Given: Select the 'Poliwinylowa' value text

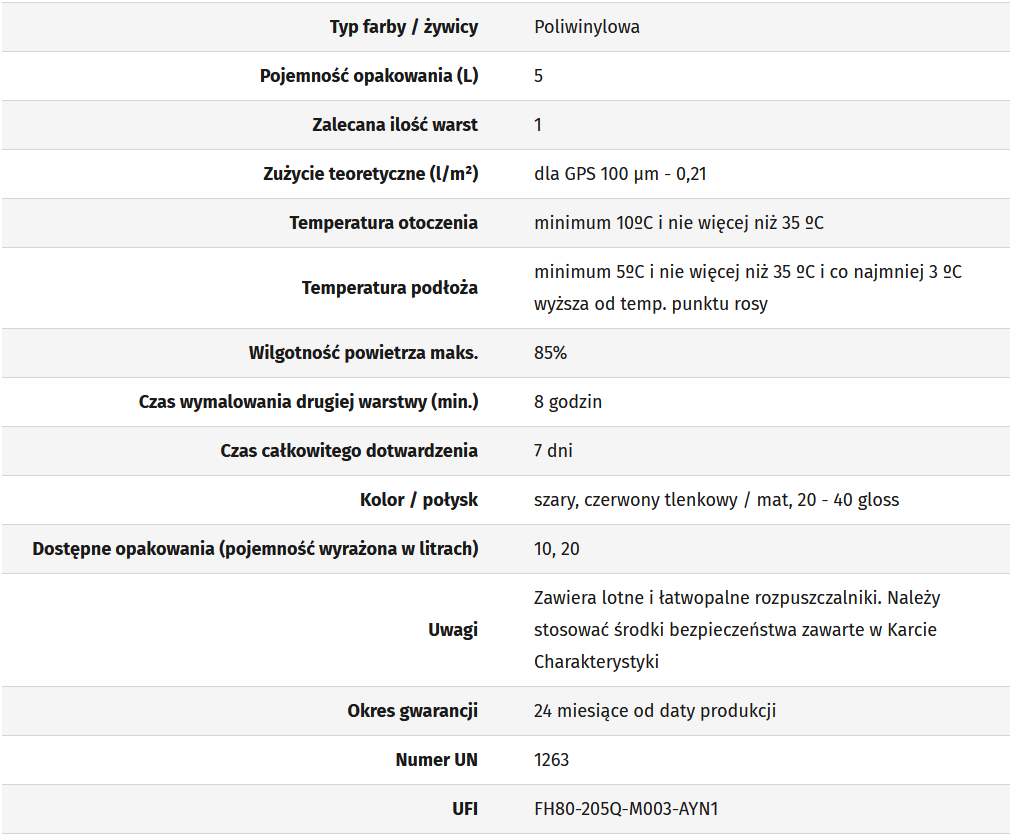Looking at the screenshot, I should point(587,27).
